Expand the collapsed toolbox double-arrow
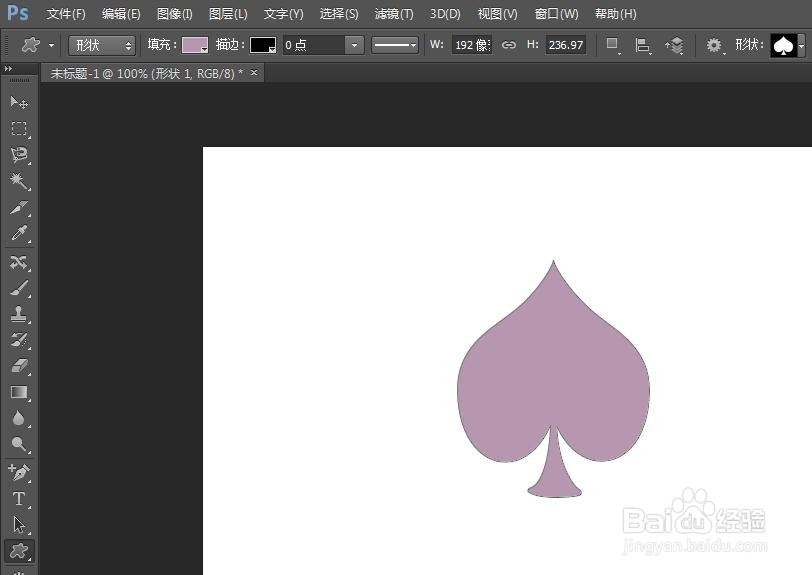This screenshot has width=812, height=575. pyautogui.click(x=8, y=68)
